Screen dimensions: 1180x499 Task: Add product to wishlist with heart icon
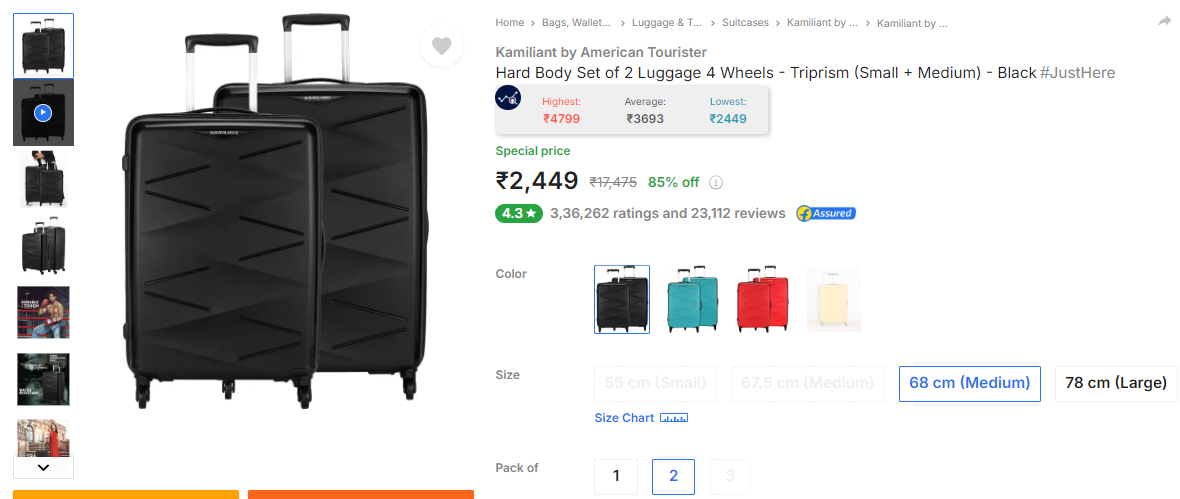pos(441,47)
